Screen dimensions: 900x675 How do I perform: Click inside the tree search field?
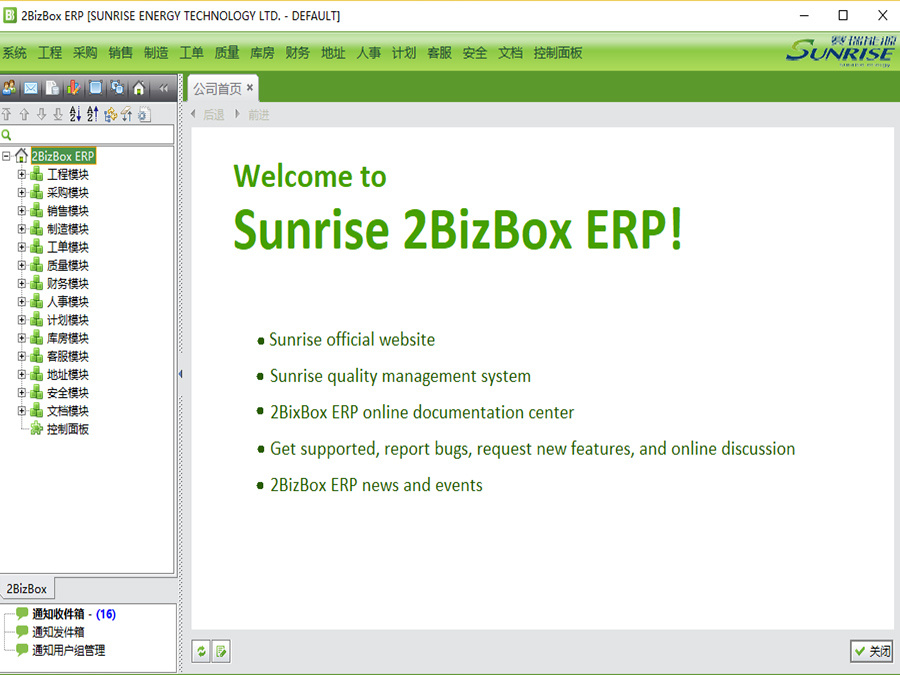tap(87, 135)
